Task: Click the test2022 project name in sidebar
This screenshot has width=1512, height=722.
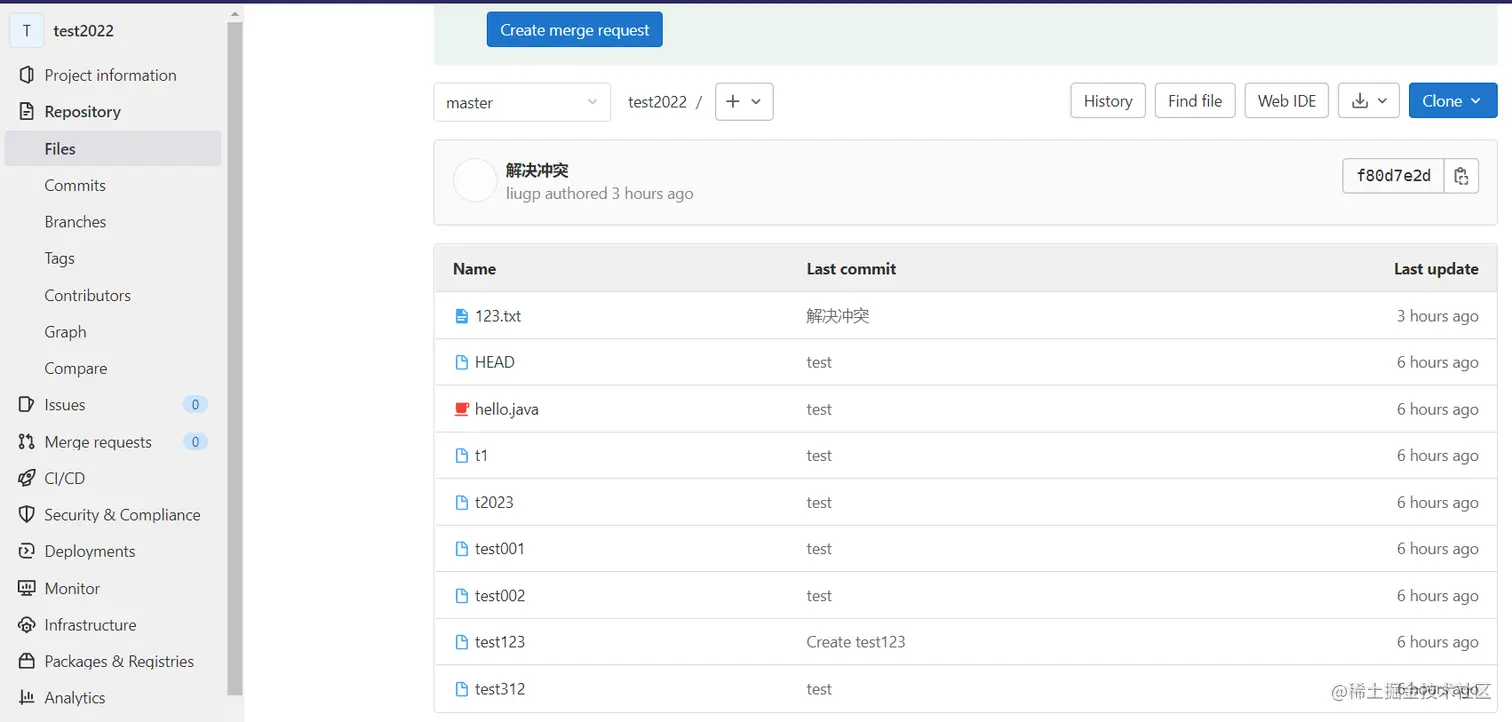Action: click(83, 31)
